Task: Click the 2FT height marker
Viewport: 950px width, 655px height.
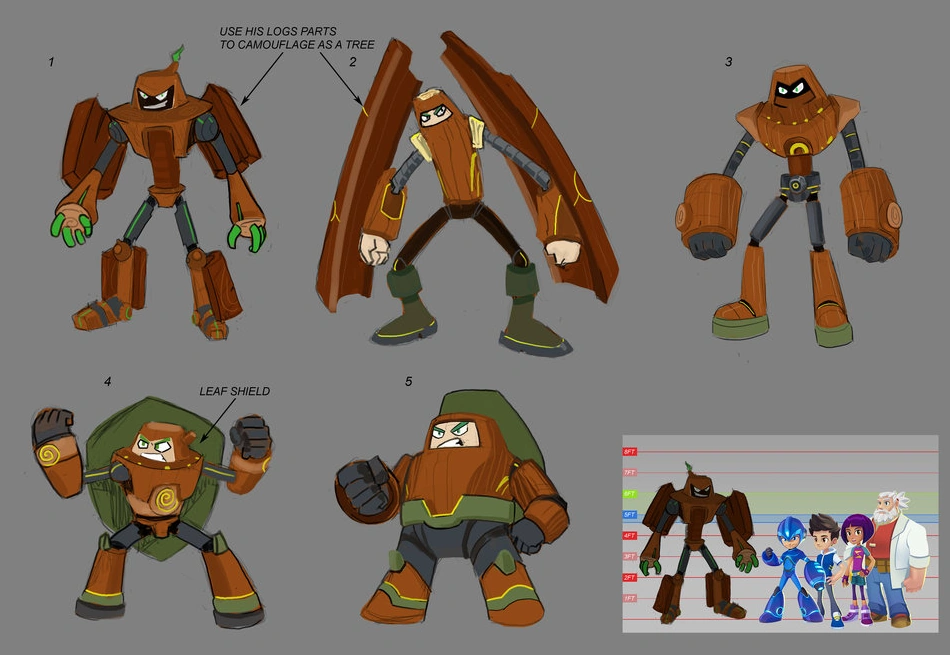Action: [x=629, y=577]
